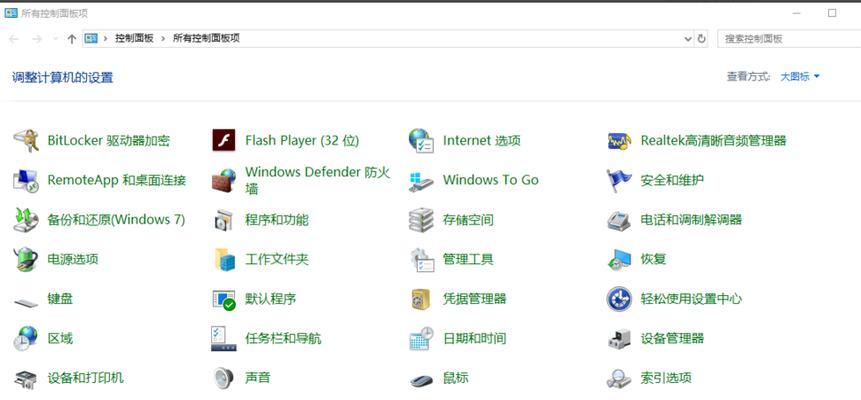Open the 存储空间 drives icon

(x=421, y=220)
